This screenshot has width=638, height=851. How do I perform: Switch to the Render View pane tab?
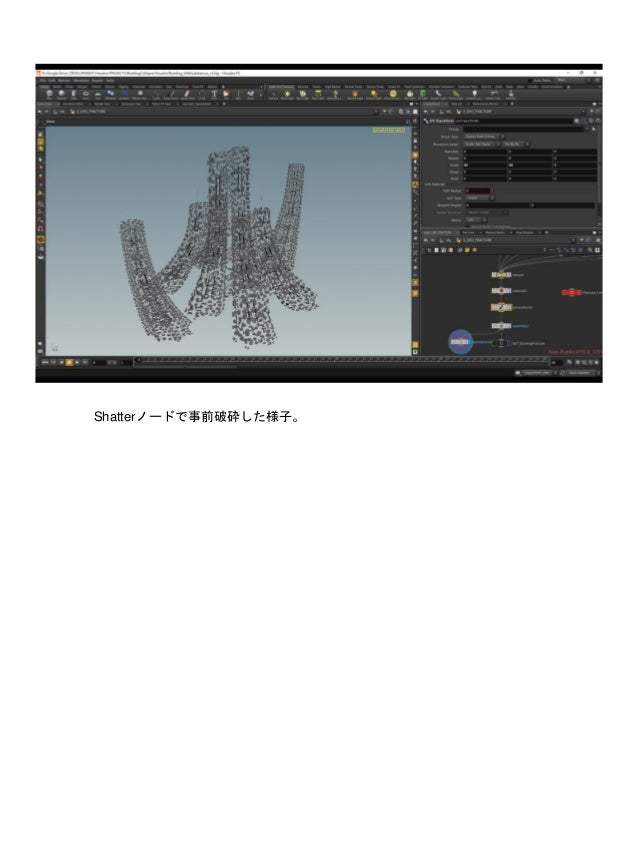(x=102, y=104)
